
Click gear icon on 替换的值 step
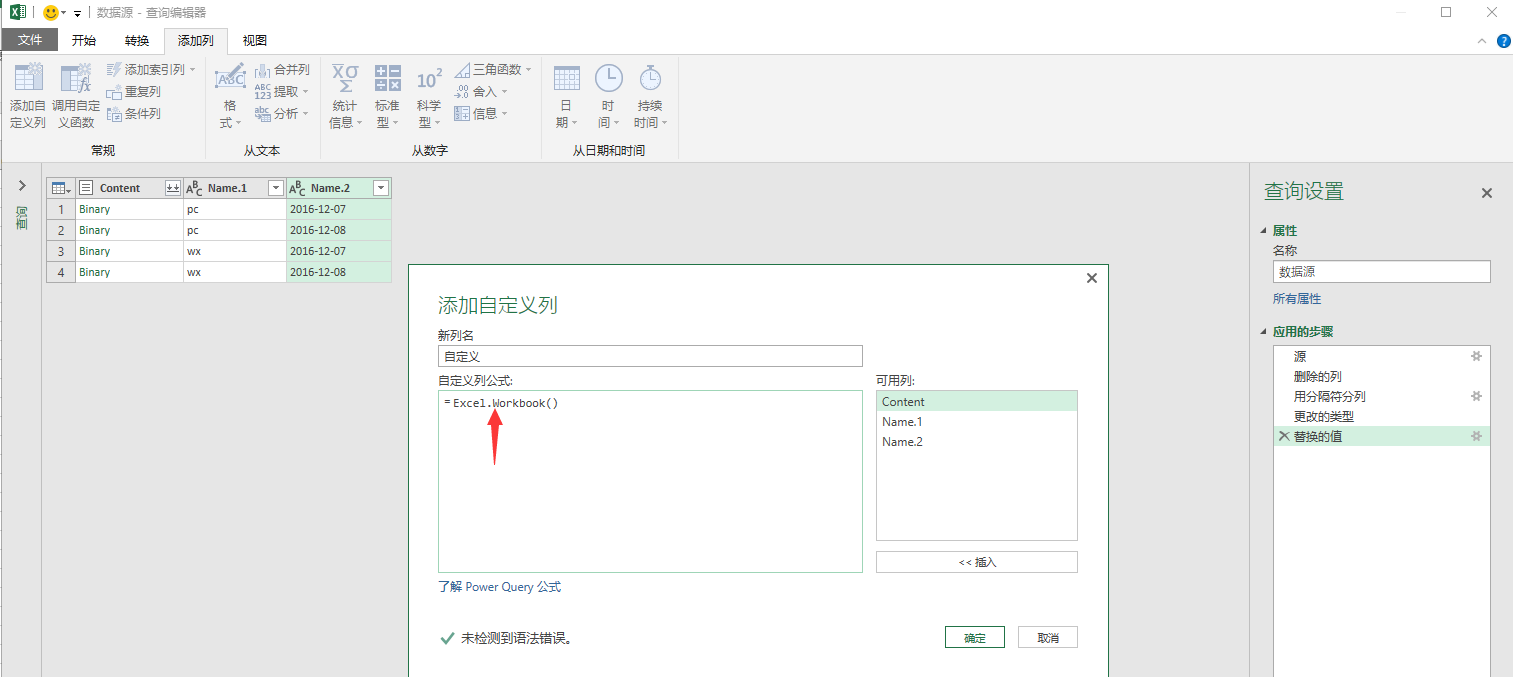1475,436
